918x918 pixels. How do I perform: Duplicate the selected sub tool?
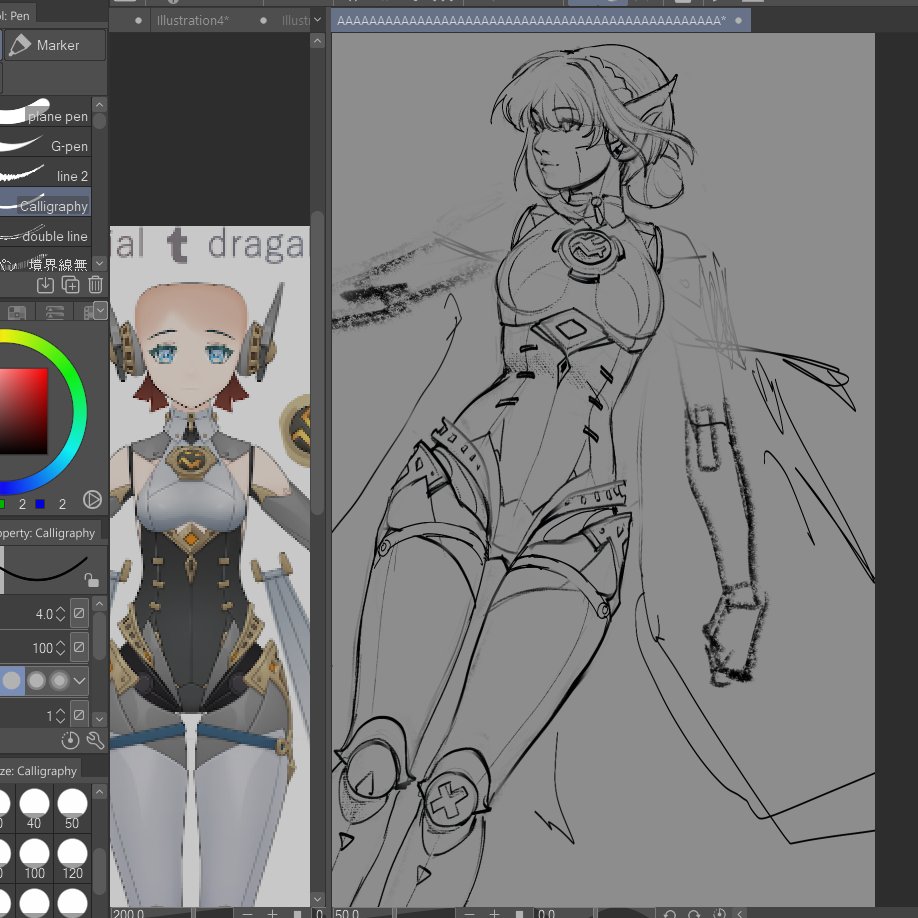(x=70, y=285)
